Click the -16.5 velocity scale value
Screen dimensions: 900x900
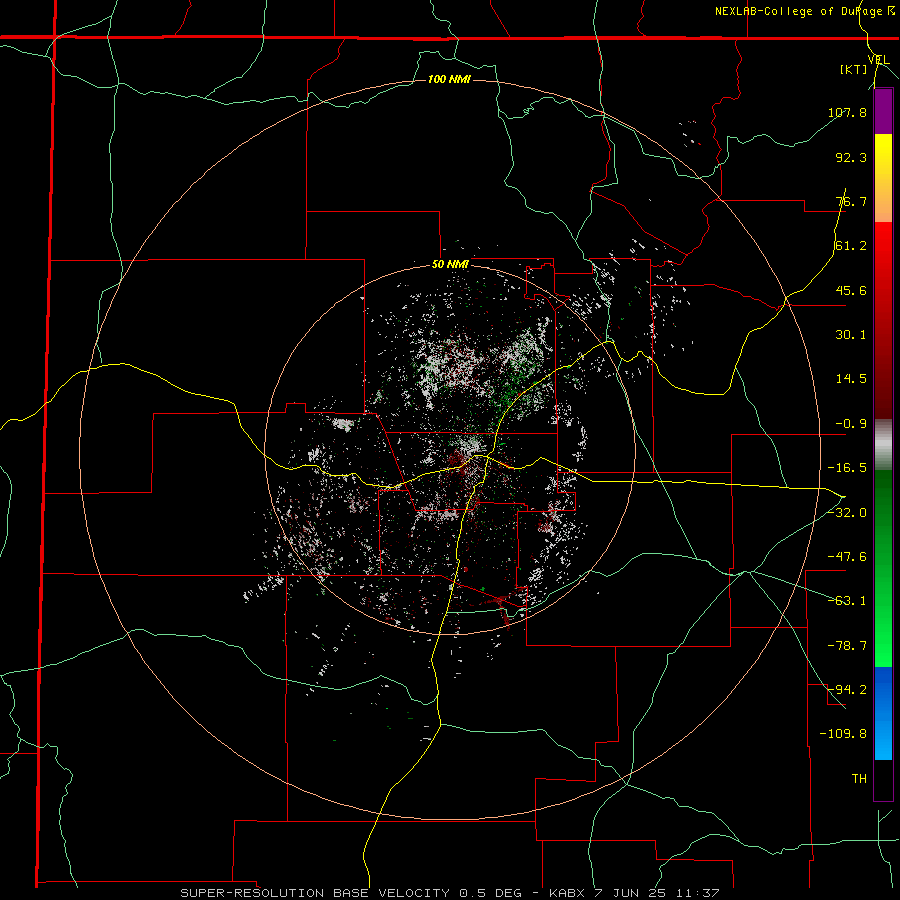[x=847, y=468]
